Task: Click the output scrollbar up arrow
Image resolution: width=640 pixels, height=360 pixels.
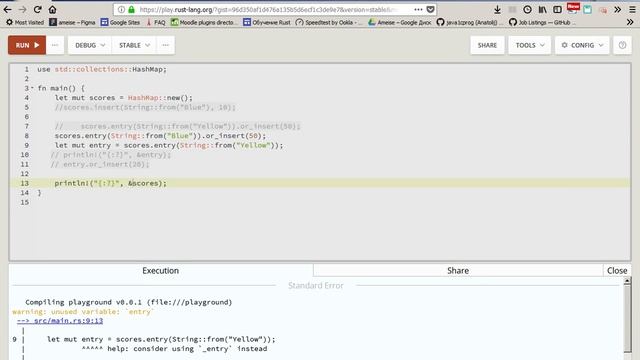Action: pyautogui.click(x=627, y=281)
